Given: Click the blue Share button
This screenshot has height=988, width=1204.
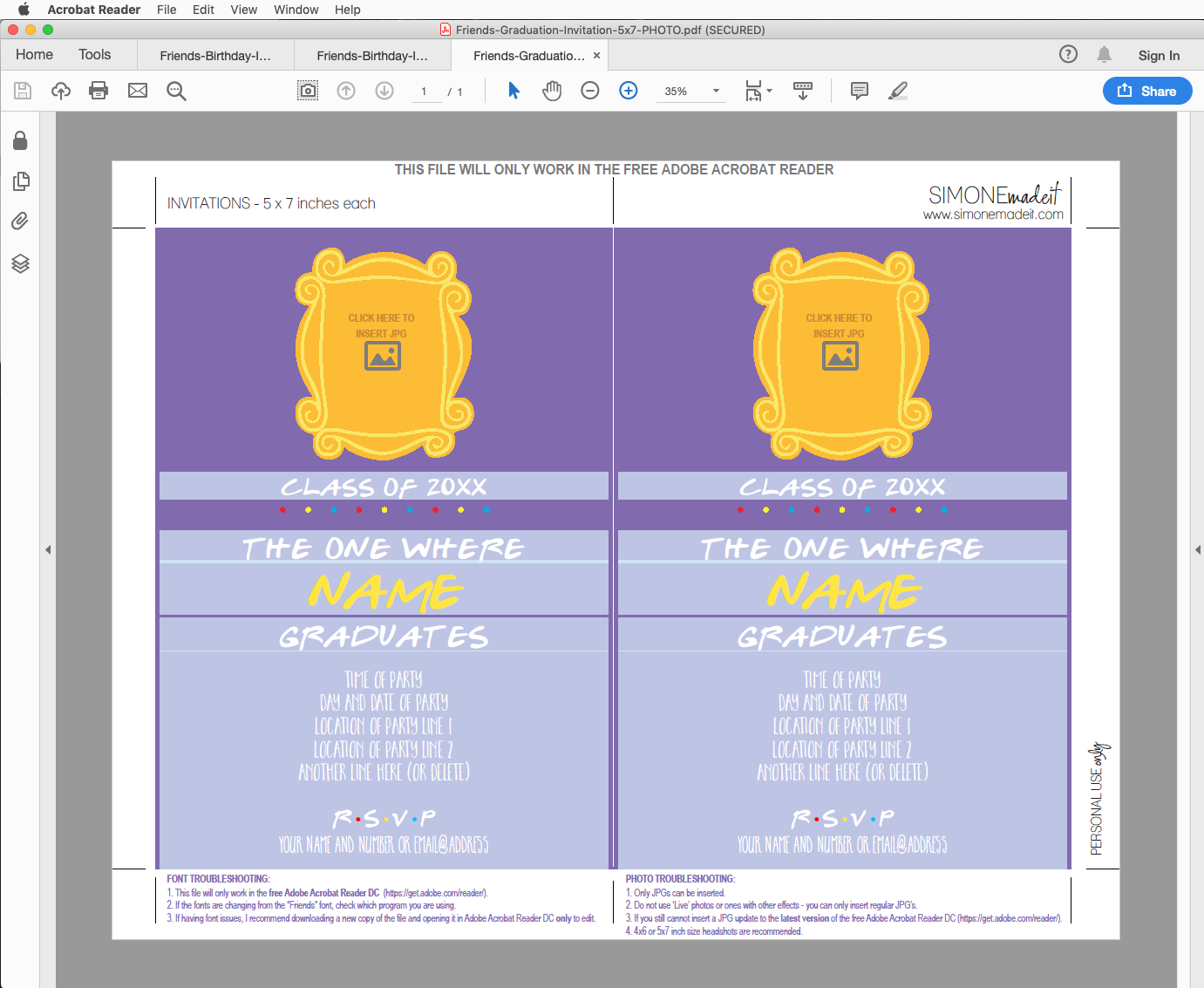Looking at the screenshot, I should point(1147,91).
